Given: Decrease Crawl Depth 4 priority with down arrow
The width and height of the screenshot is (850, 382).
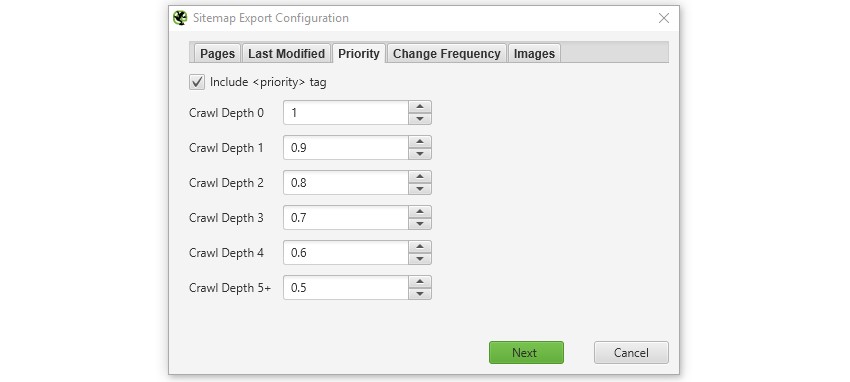Looking at the screenshot, I should coord(420,258).
